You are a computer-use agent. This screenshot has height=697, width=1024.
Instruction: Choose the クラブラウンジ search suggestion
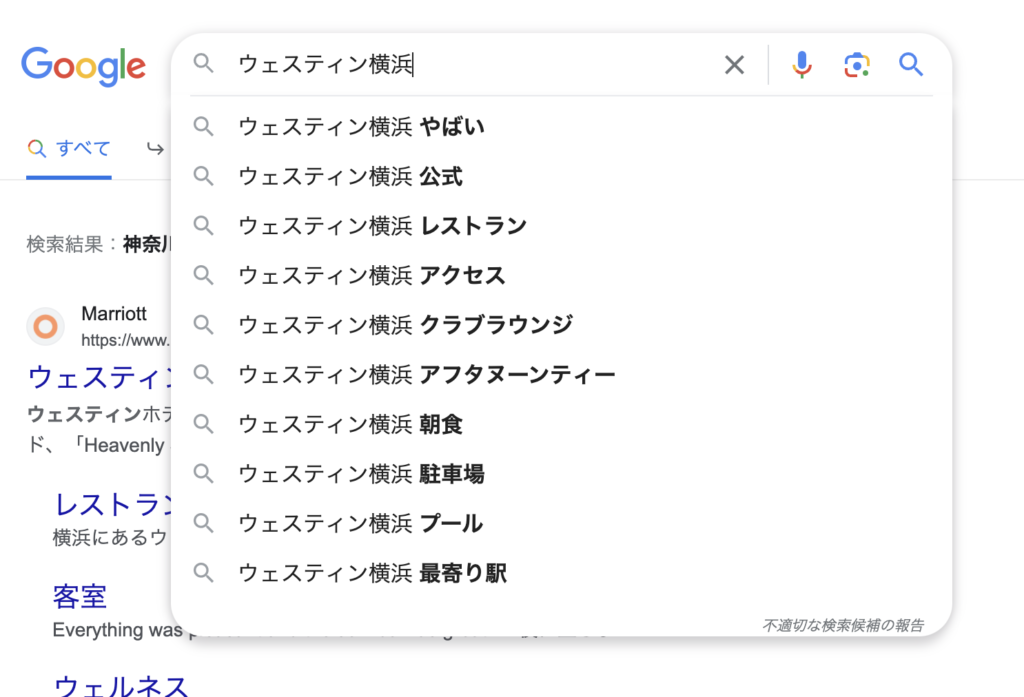pyautogui.click(x=562, y=325)
